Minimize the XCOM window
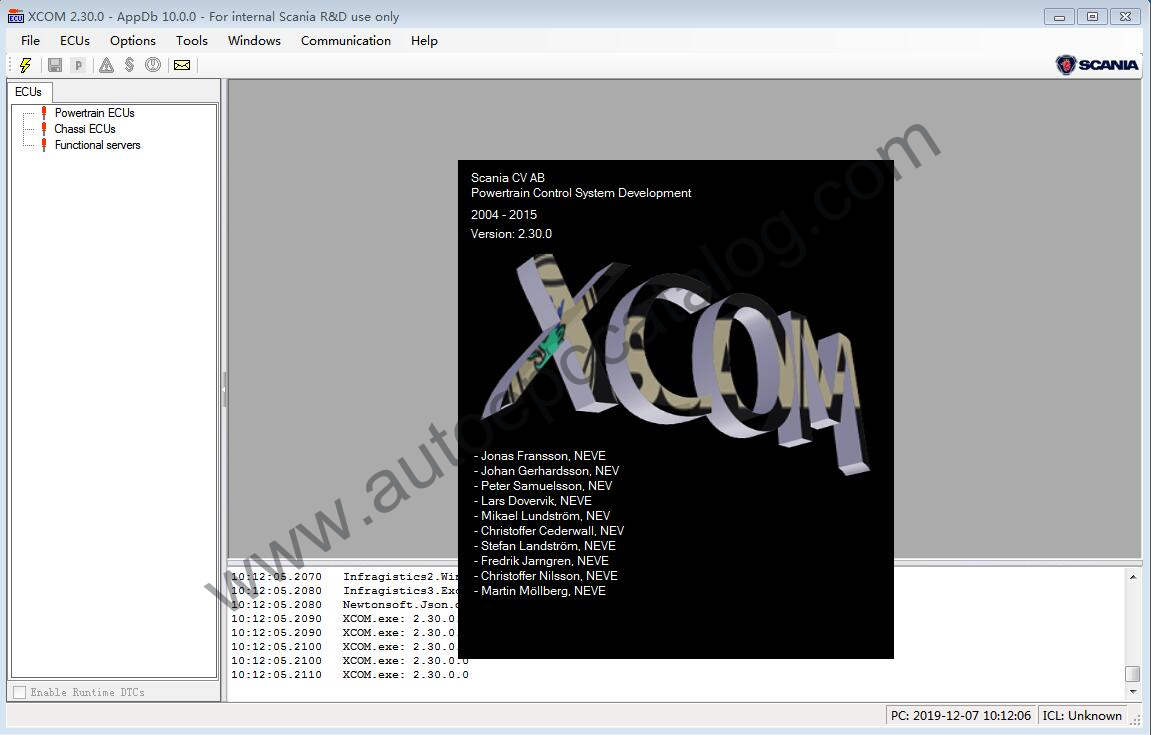This screenshot has width=1151, height=735. point(1059,16)
